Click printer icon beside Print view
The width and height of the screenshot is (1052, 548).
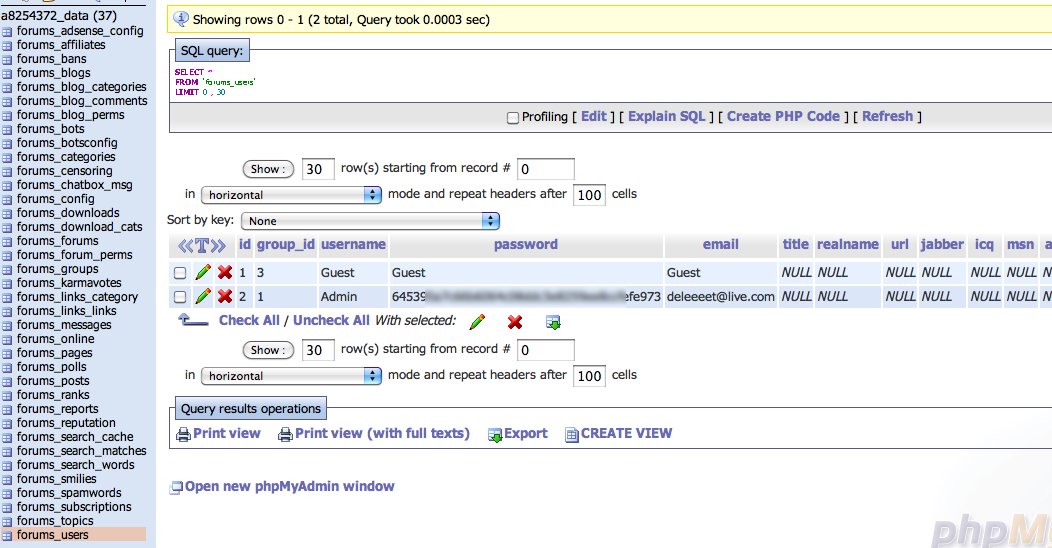pyautogui.click(x=183, y=435)
